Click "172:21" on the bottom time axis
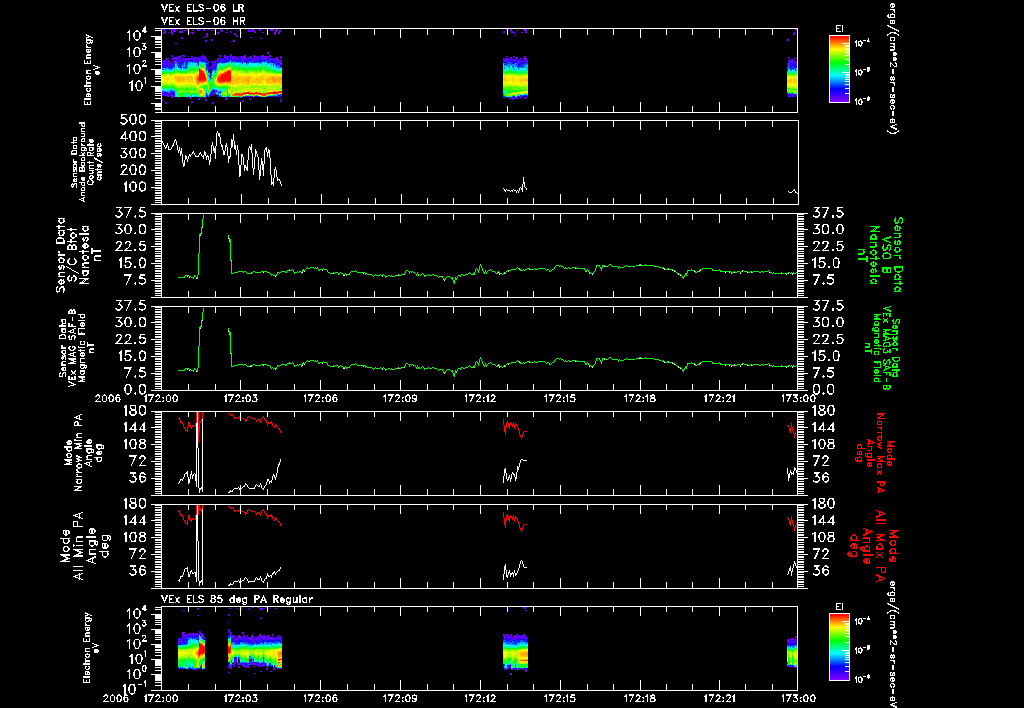Viewport: 1024px width, 708px height. point(720,698)
